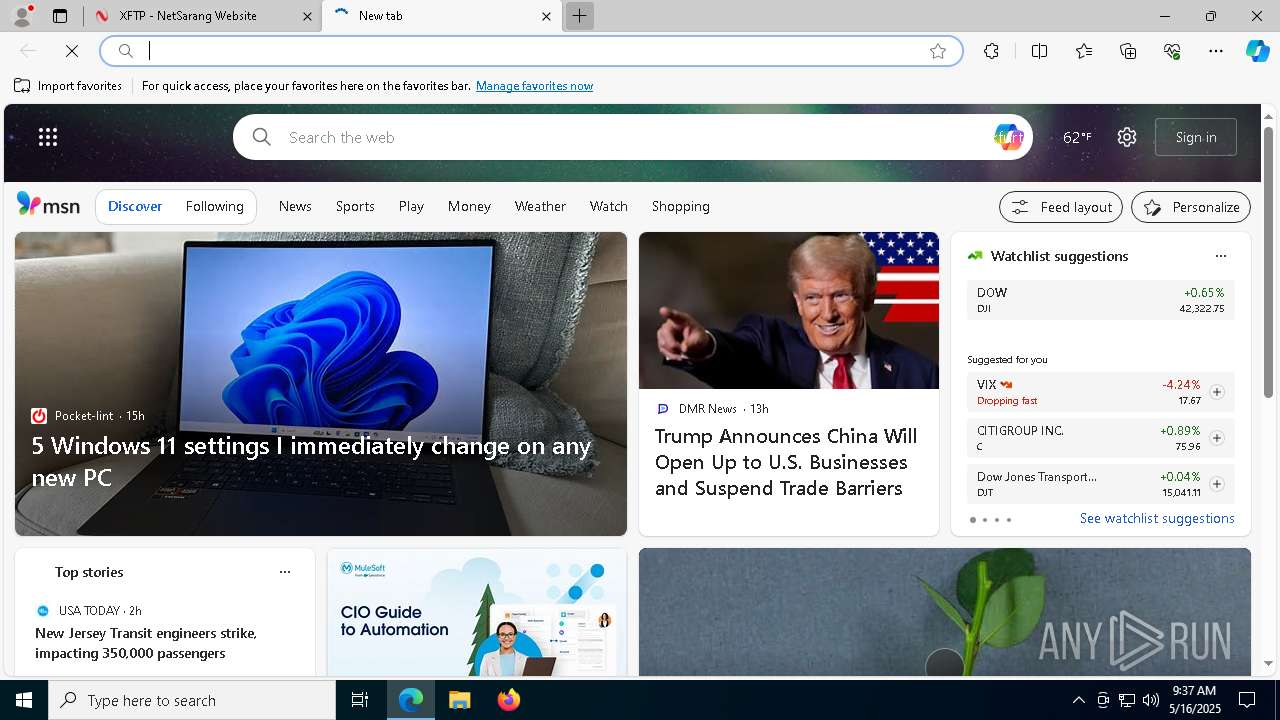Click the Feed layout button
This screenshot has height=720, width=1280.
[x=1061, y=207]
